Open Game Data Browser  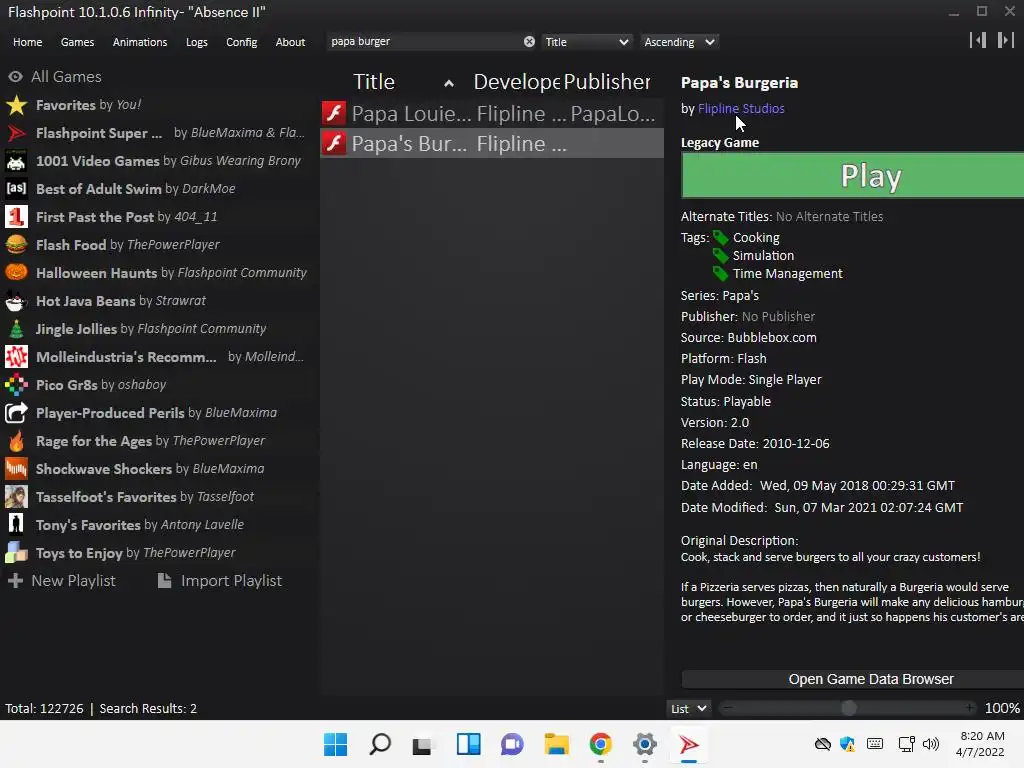coord(852,679)
